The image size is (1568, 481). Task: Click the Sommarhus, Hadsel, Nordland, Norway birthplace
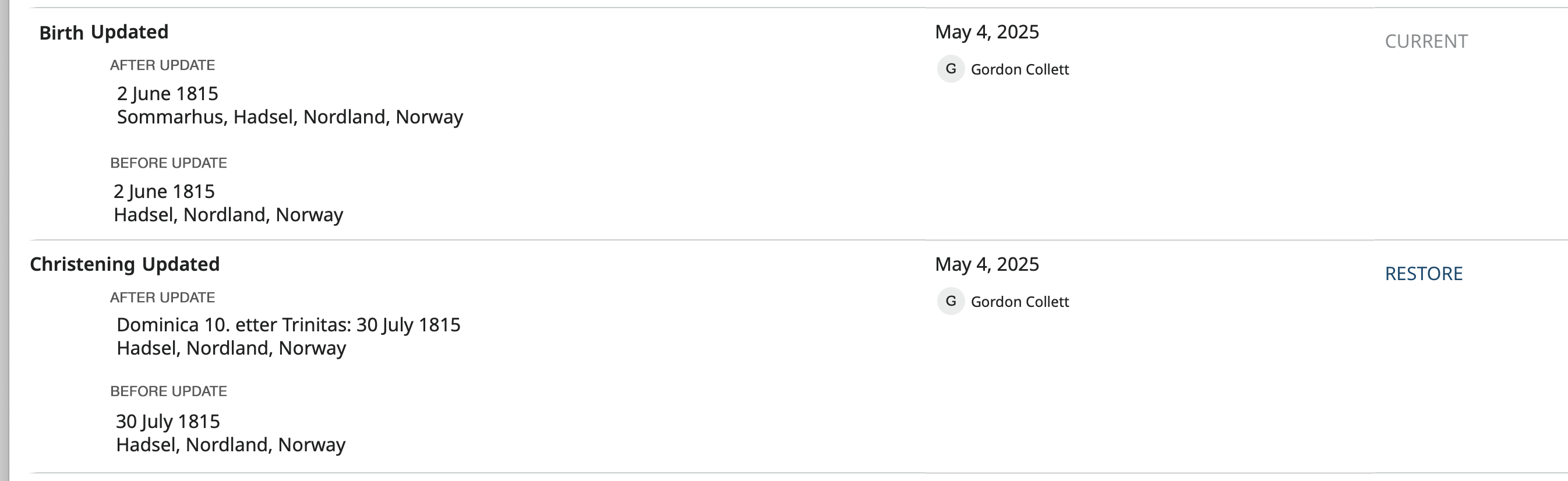[289, 117]
